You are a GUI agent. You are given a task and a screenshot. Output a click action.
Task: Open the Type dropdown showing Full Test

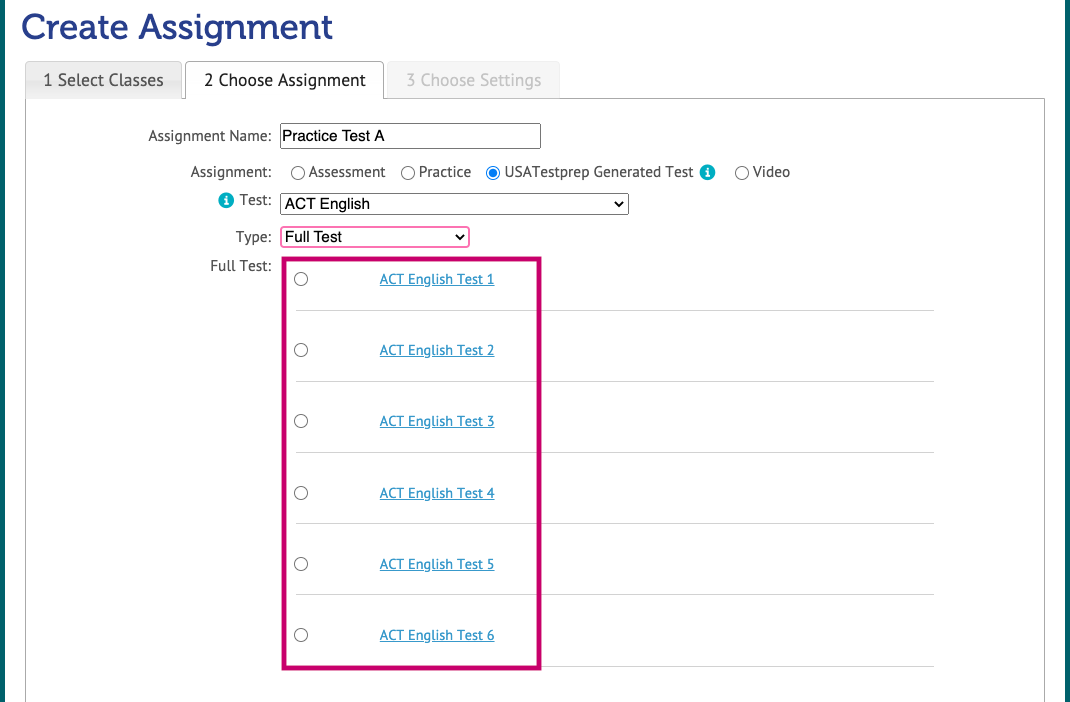[x=375, y=237]
